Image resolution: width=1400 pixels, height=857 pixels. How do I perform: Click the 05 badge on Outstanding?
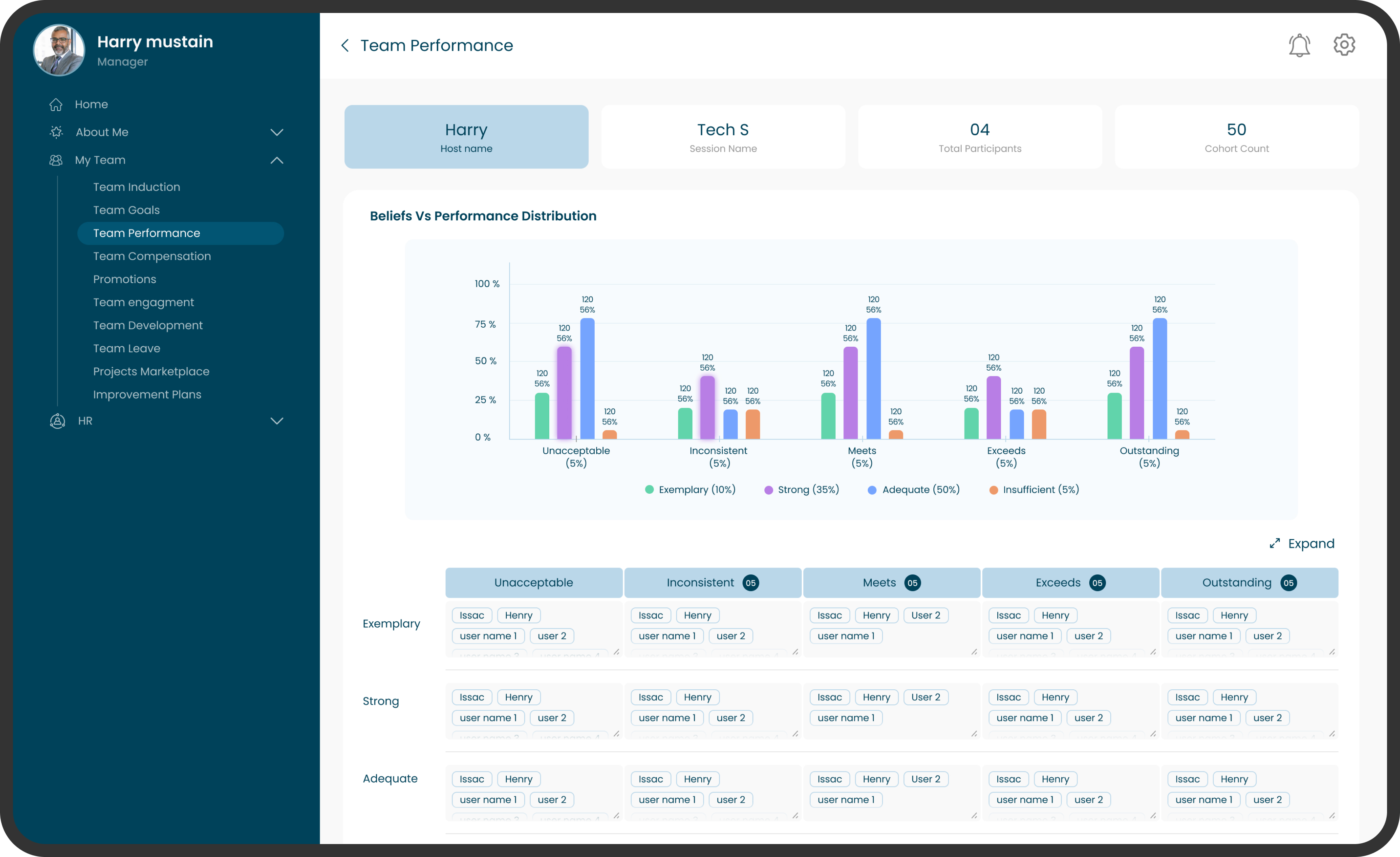(1289, 583)
